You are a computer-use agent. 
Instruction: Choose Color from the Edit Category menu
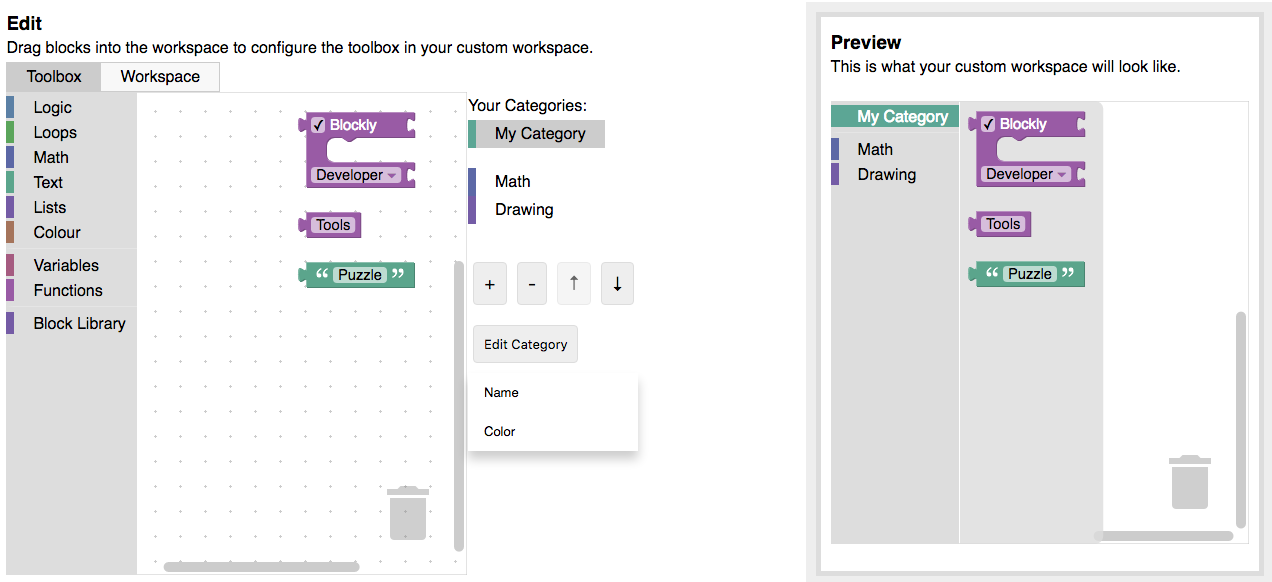(x=500, y=431)
